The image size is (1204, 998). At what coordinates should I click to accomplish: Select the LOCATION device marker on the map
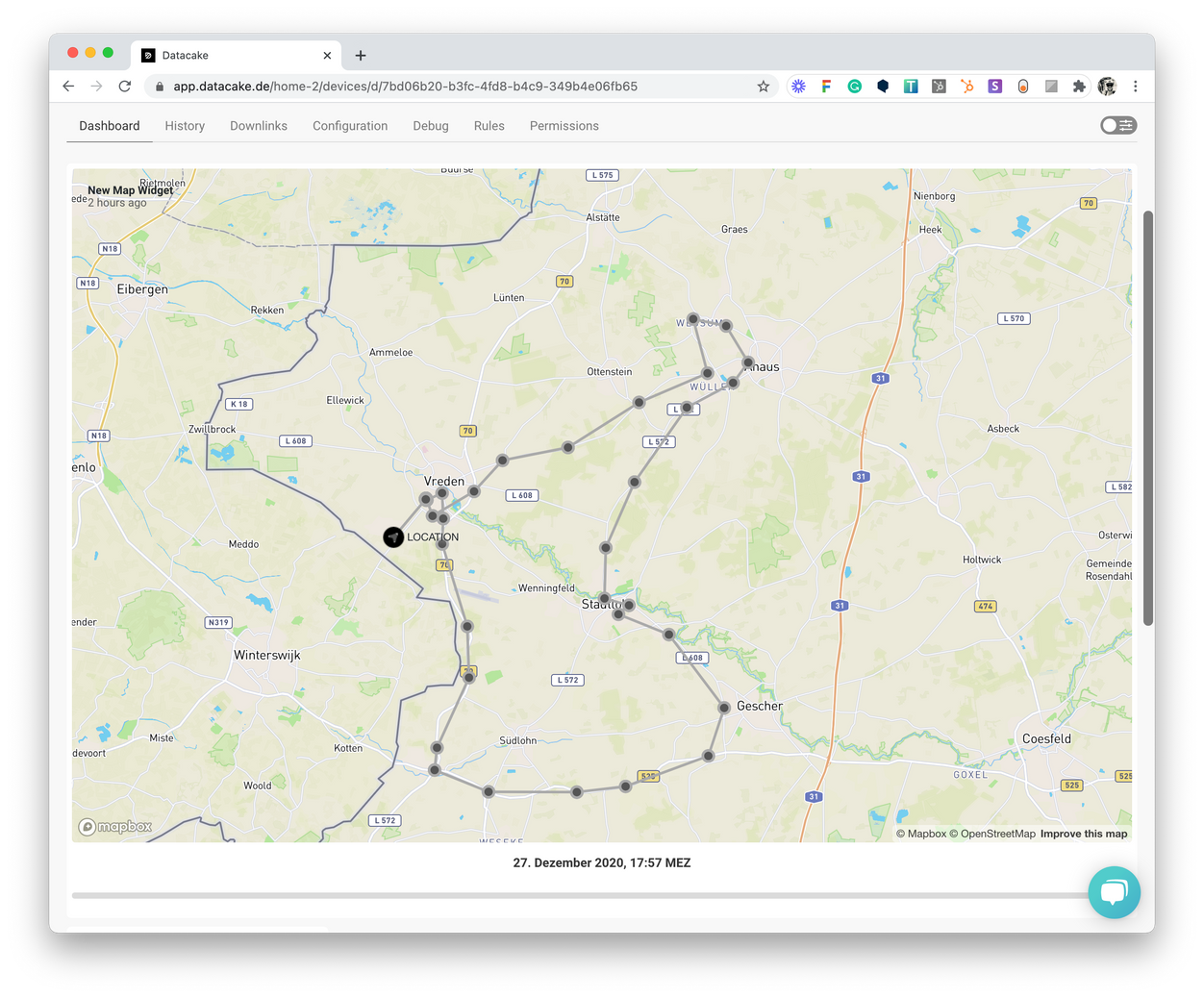coord(393,537)
